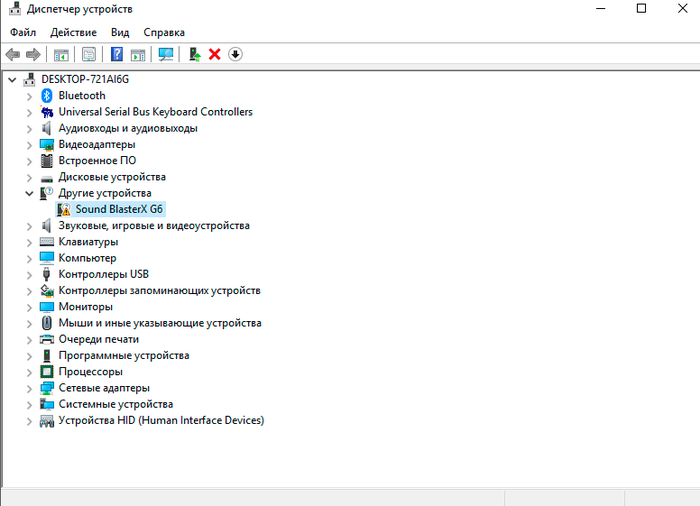Expand the Системные устройства category
This screenshot has height=506, width=700.
click(x=29, y=405)
